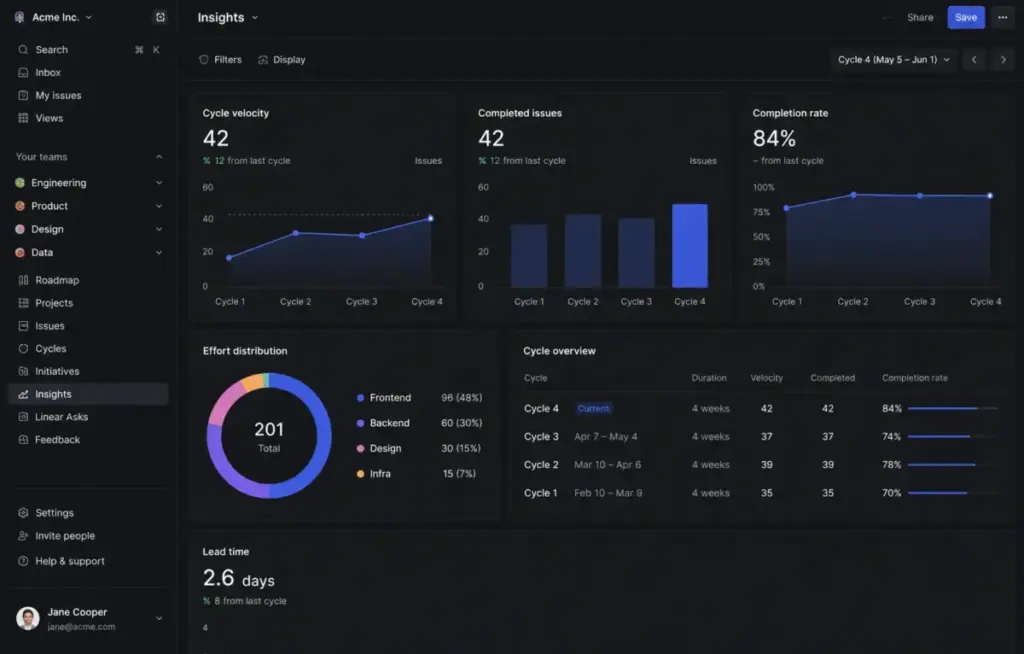The height and width of the screenshot is (654, 1024).
Task: Go to Inbox in sidebar
Action: [x=89, y=73]
